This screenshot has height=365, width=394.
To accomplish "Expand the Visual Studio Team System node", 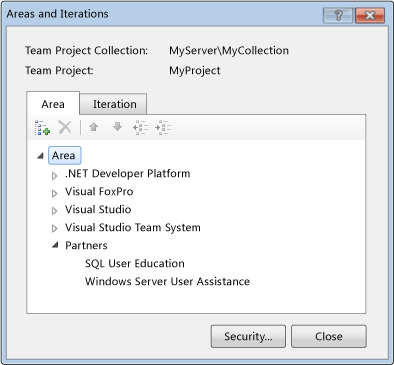I will tap(54, 229).
